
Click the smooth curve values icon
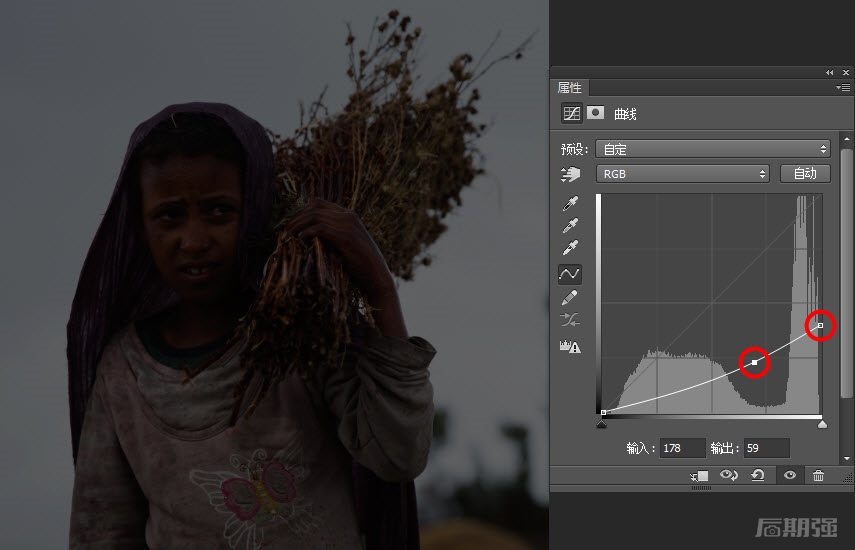click(x=570, y=320)
